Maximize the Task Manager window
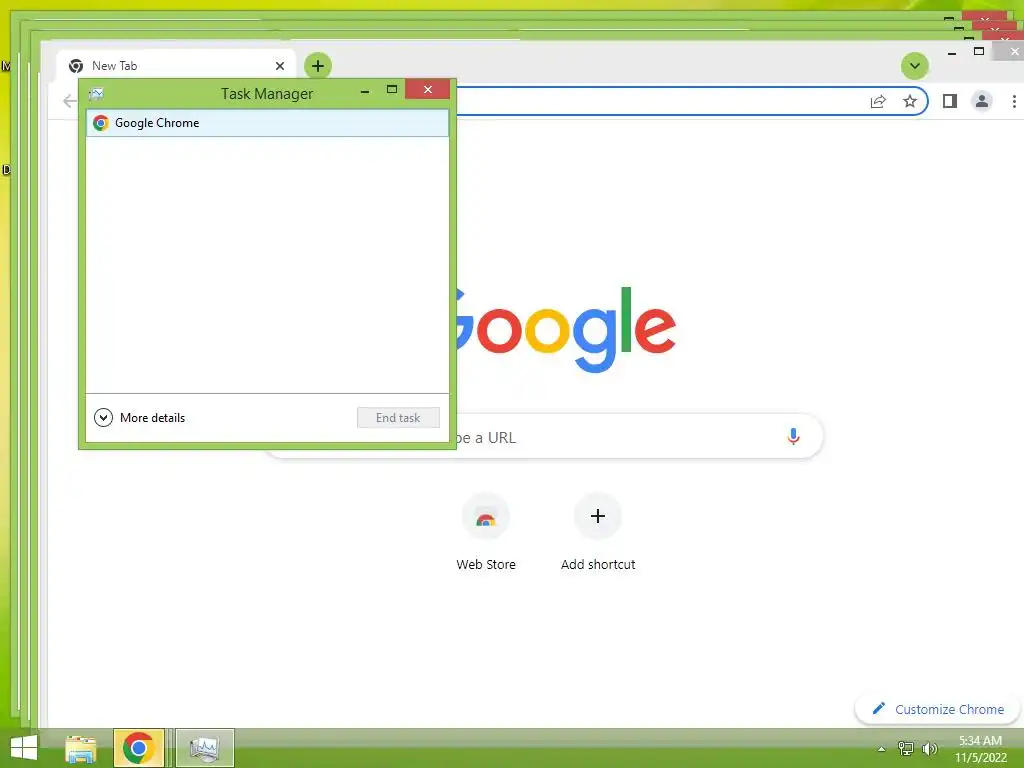 [392, 90]
